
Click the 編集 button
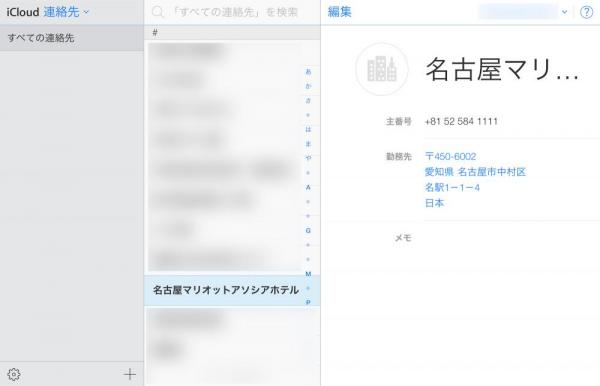(339, 12)
